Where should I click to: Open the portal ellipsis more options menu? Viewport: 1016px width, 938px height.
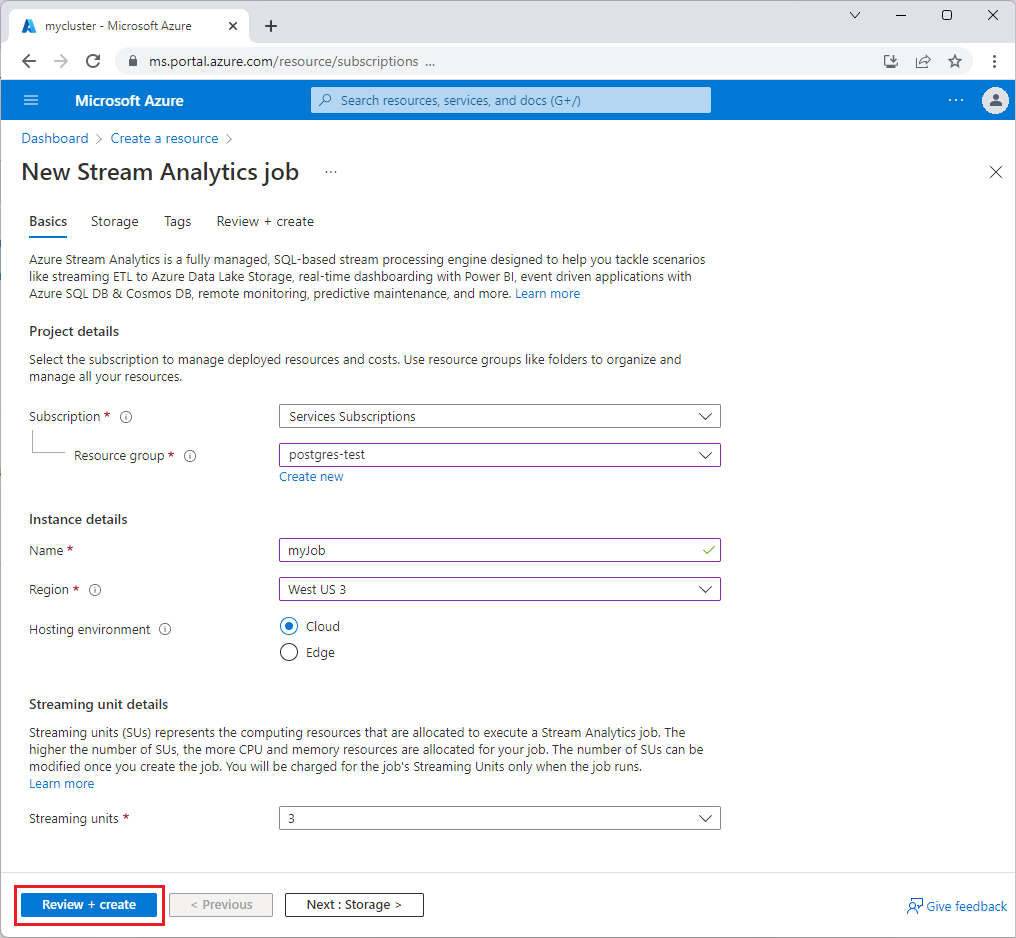click(955, 100)
